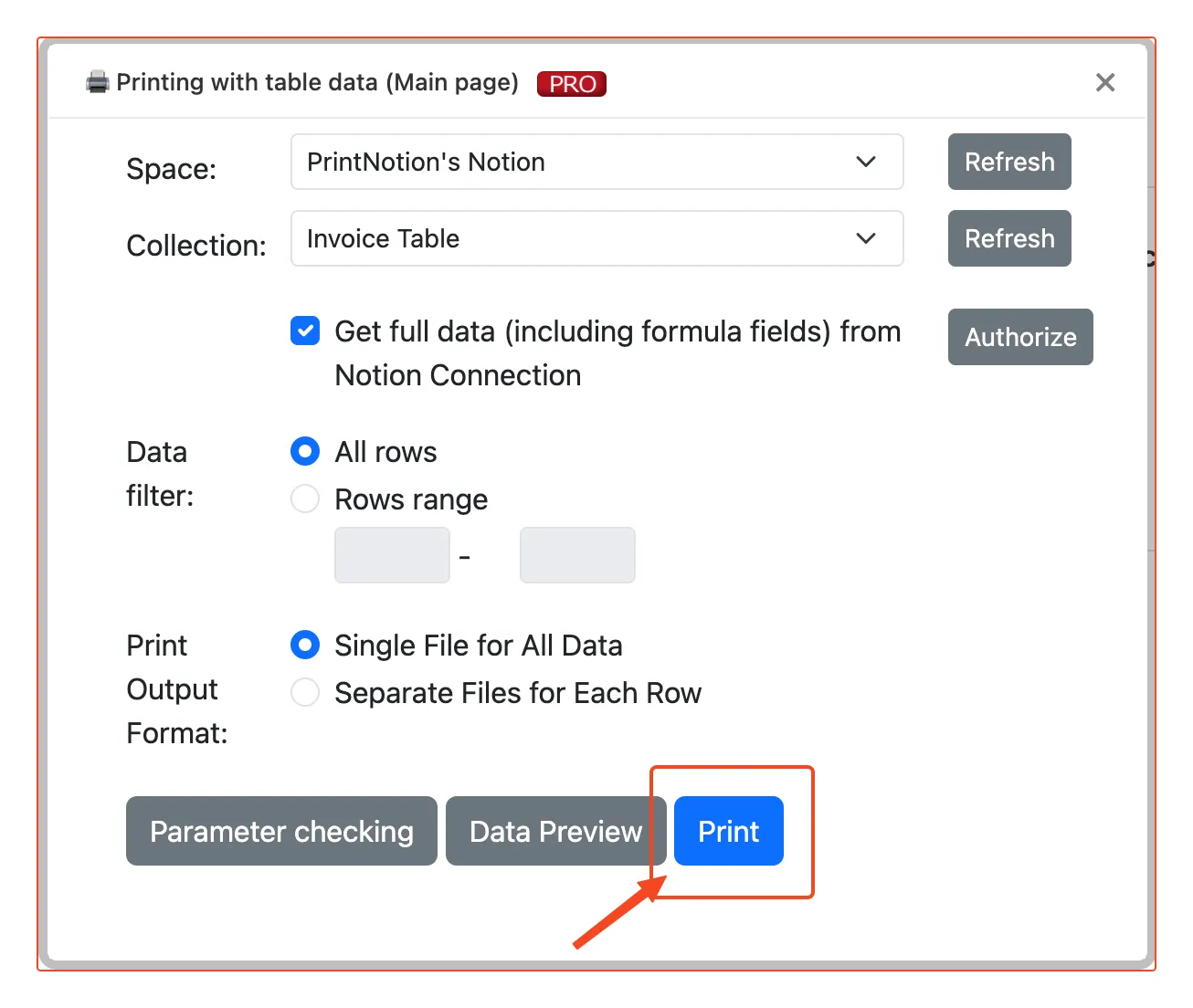Uncheck the Get full data checkbox
The image size is (1193, 1008).
pos(305,331)
